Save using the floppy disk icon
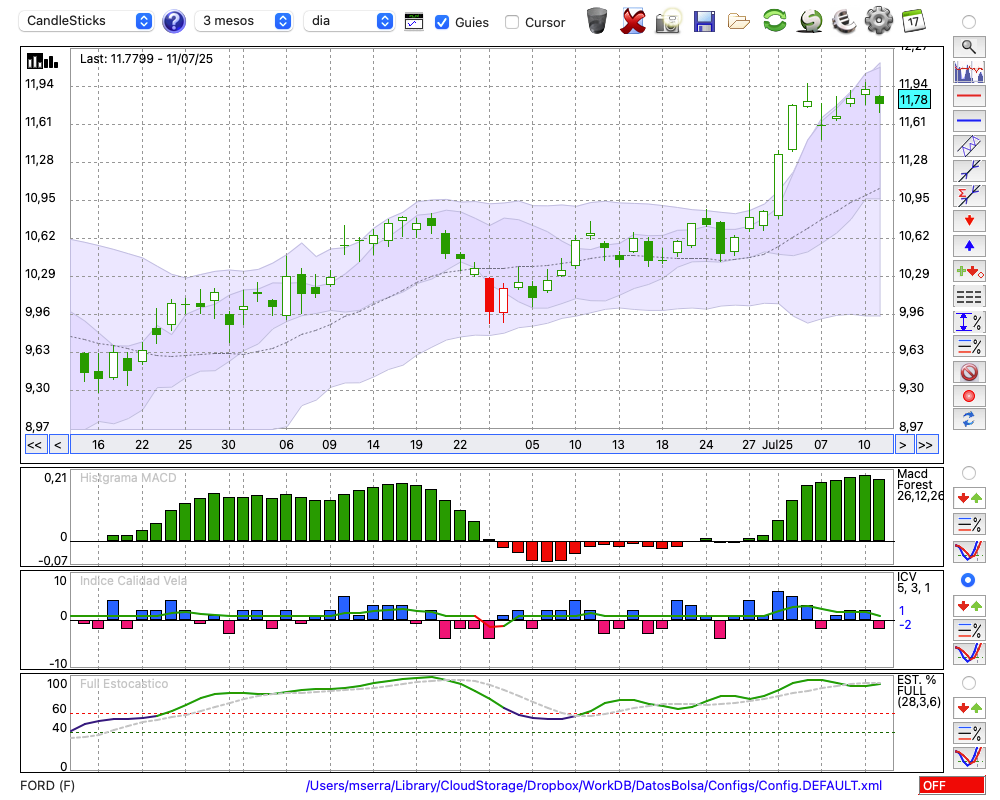The image size is (1000, 800). pos(704,21)
